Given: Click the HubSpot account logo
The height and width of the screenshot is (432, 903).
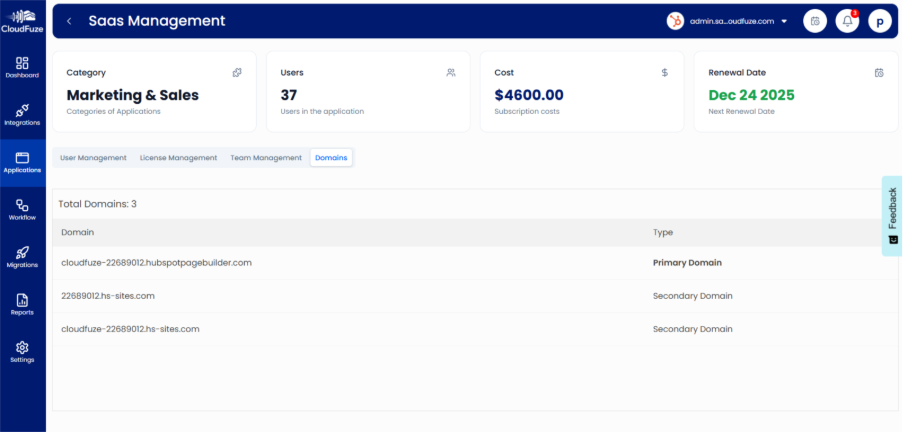Looking at the screenshot, I should (x=675, y=21).
